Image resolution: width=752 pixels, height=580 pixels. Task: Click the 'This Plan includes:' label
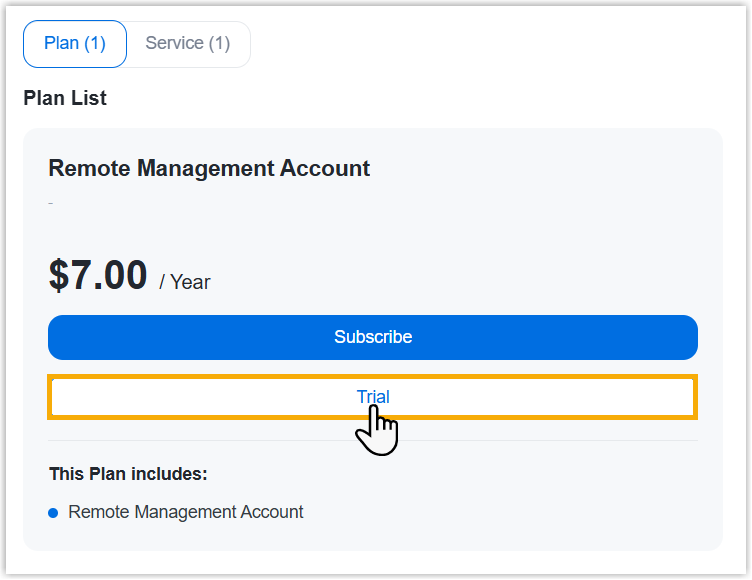tap(128, 474)
